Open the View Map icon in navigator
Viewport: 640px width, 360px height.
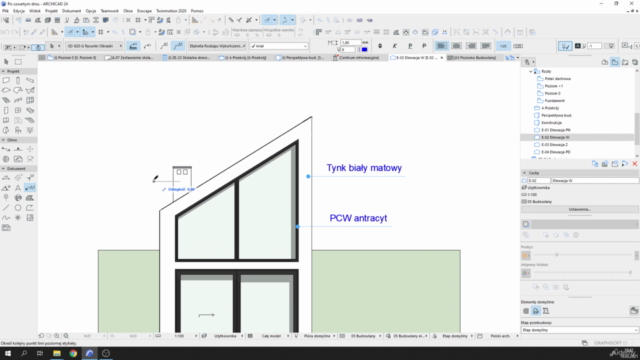point(615,62)
